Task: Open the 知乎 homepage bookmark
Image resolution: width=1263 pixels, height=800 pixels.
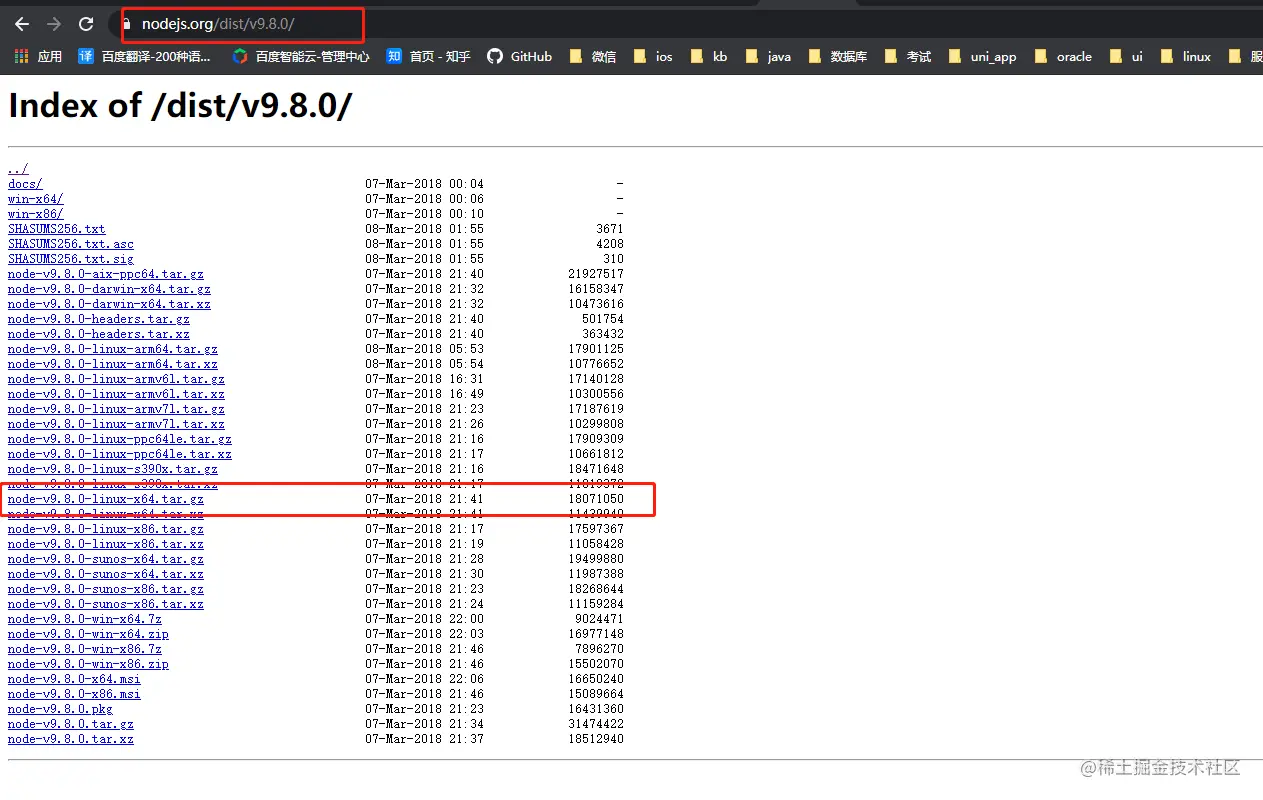Action: pos(429,57)
